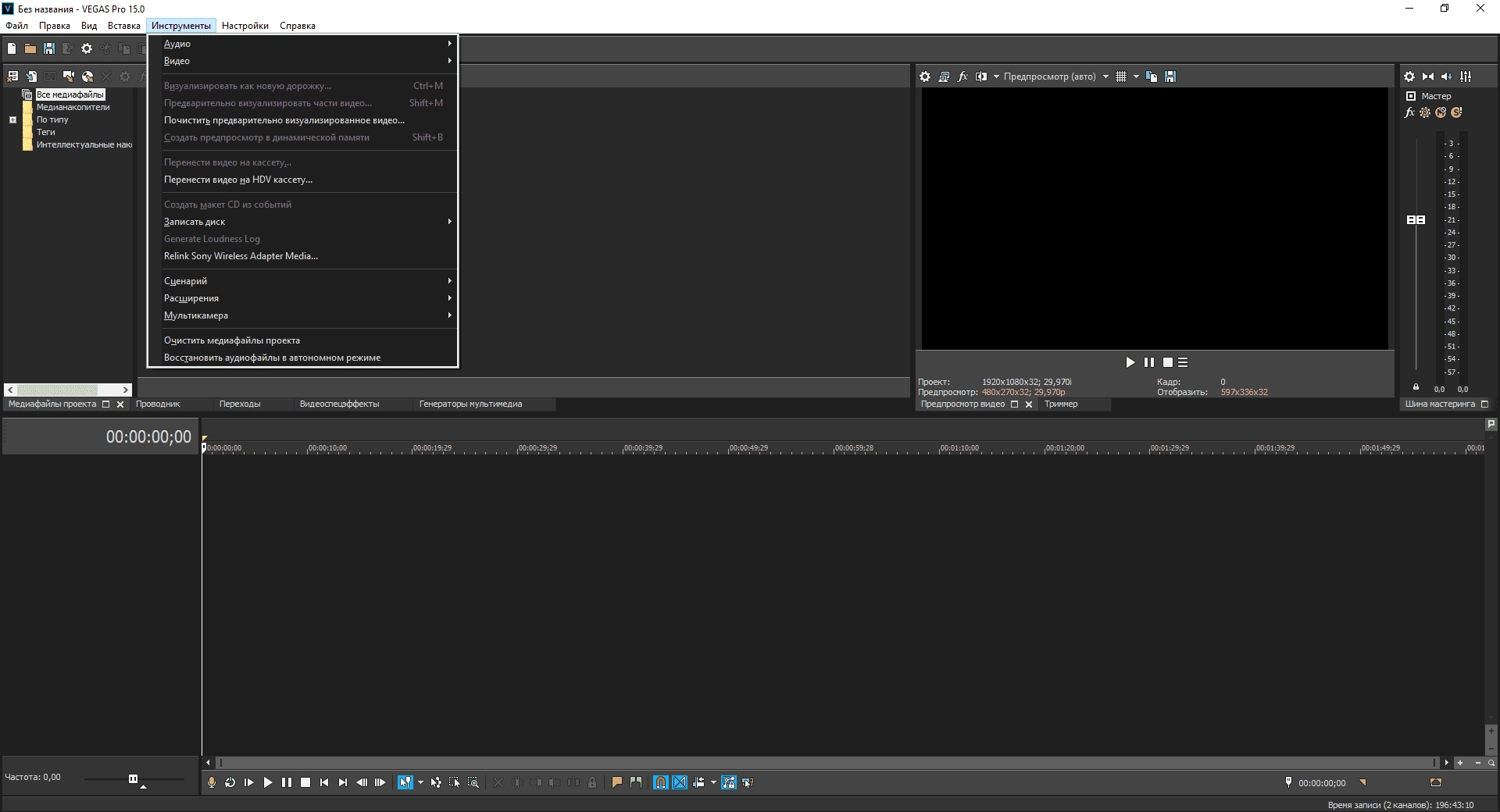Viewport: 1500px width, 812px height.
Task: Toggle the normal edit tool button
Action: pyautogui.click(x=405, y=782)
